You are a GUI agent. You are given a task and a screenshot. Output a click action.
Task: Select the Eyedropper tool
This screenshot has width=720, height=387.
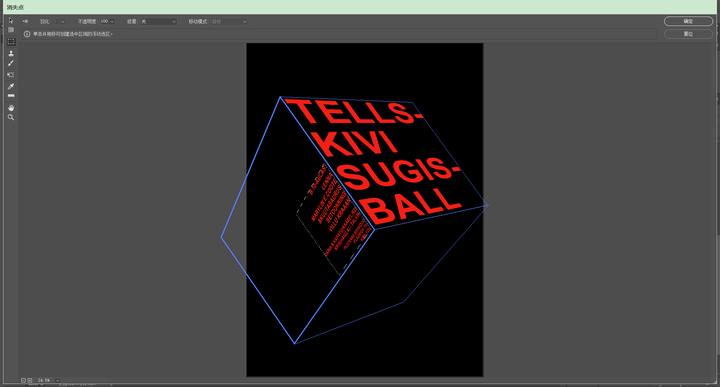click(11, 86)
